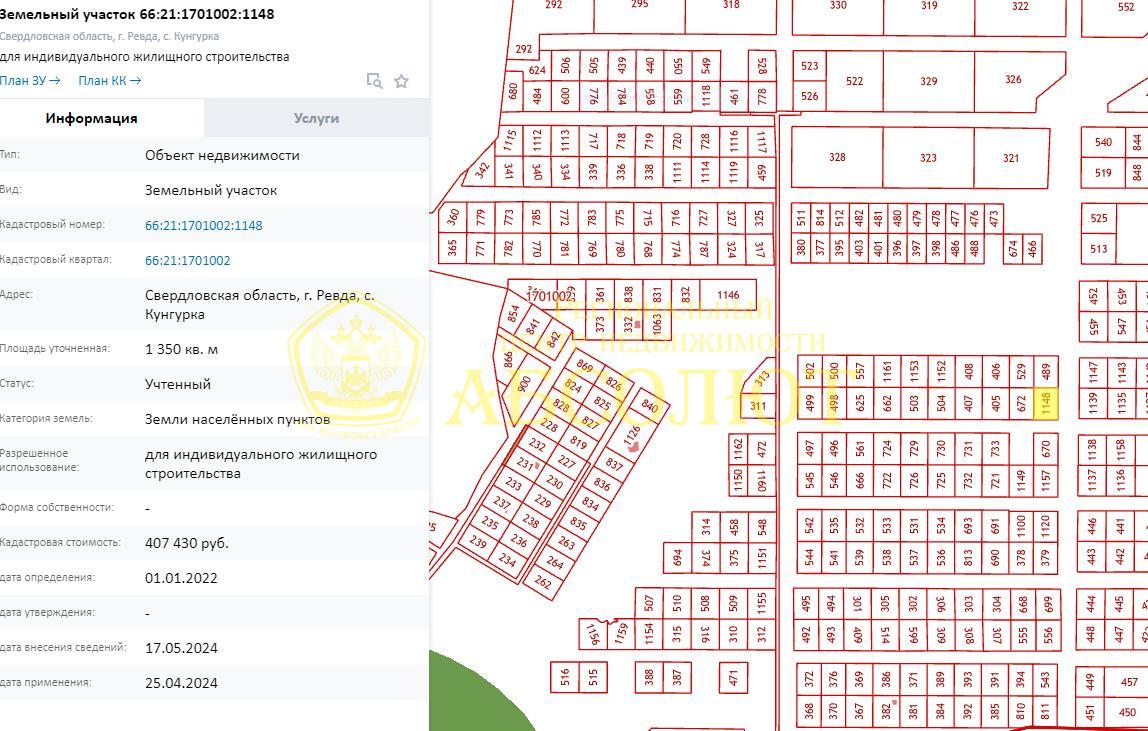The image size is (1148, 731).
Task: Select the area value 1 350 кв. м
Action: [x=182, y=349]
